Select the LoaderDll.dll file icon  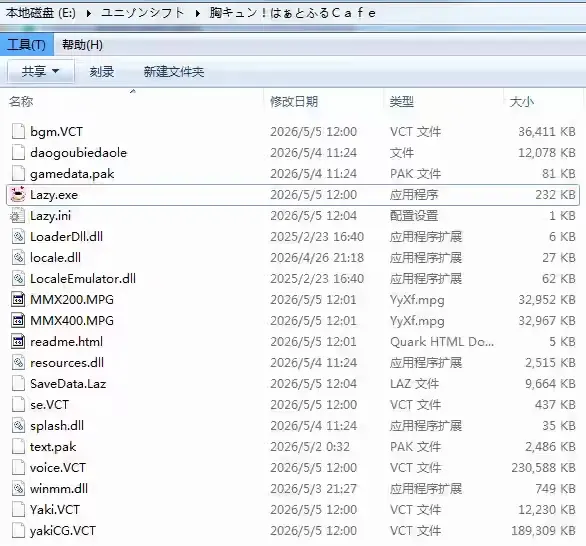pos(18,237)
